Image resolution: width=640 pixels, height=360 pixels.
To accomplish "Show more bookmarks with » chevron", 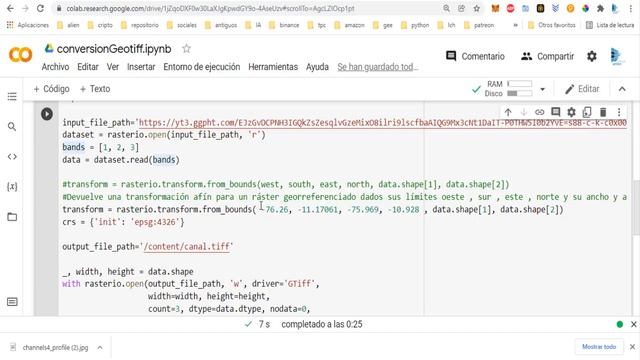I will 516,25.
